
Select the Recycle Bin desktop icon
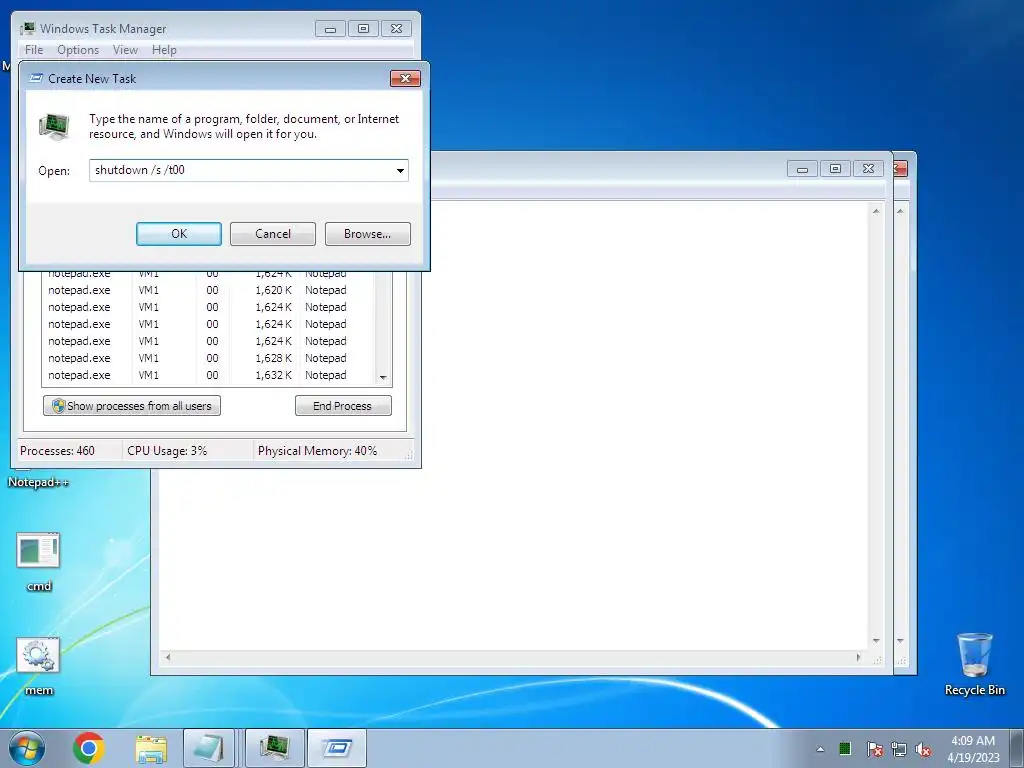[x=975, y=664]
